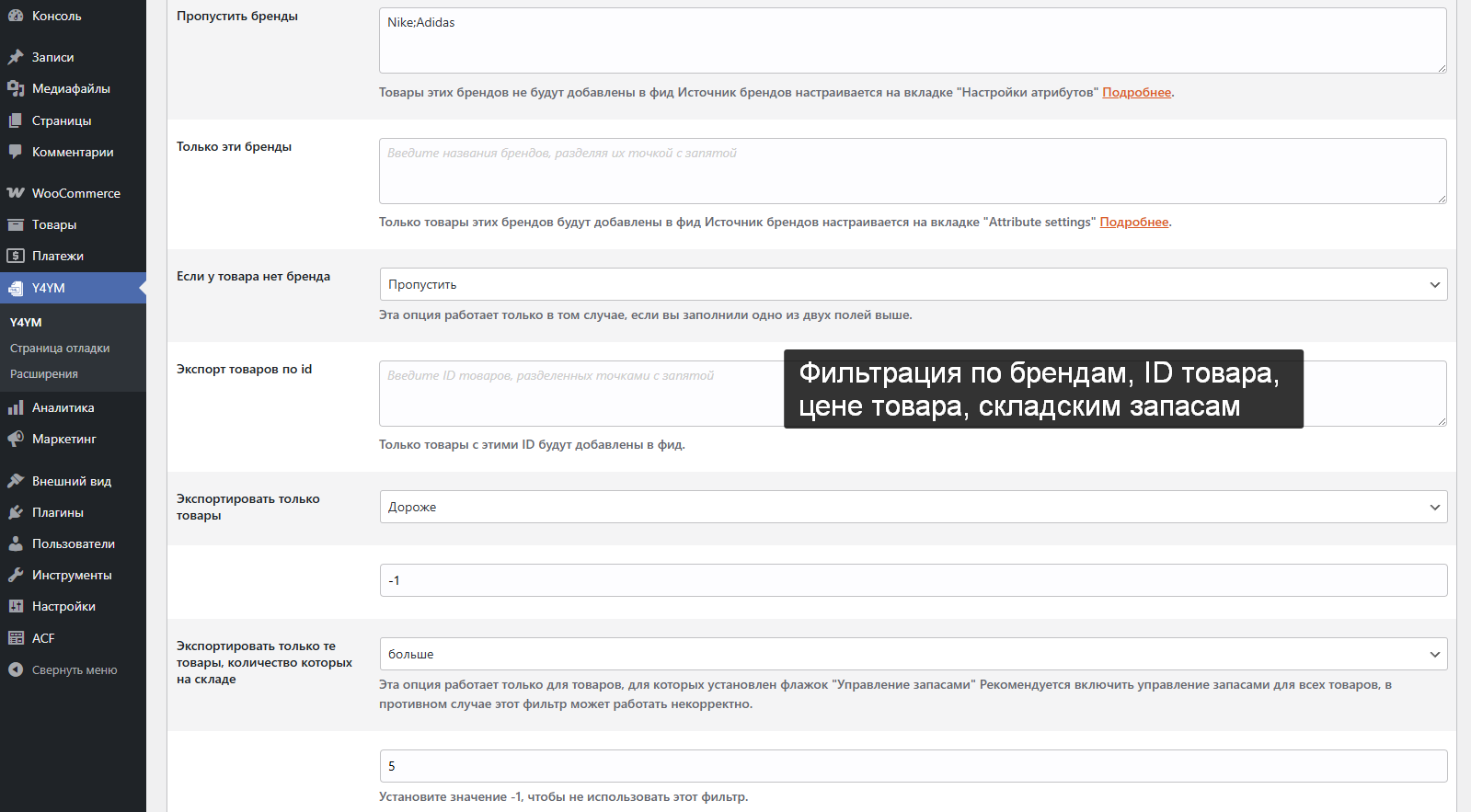Viewport: 1471px width, 812px height.
Task: Click the WooCommerce logo icon
Action: tap(16, 193)
